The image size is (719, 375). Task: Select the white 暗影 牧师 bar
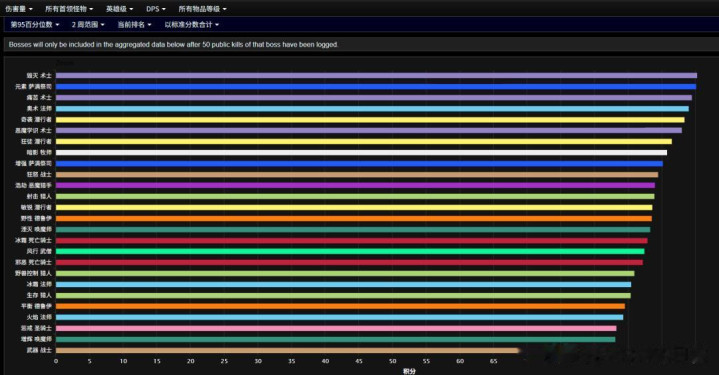pyautogui.click(x=361, y=152)
